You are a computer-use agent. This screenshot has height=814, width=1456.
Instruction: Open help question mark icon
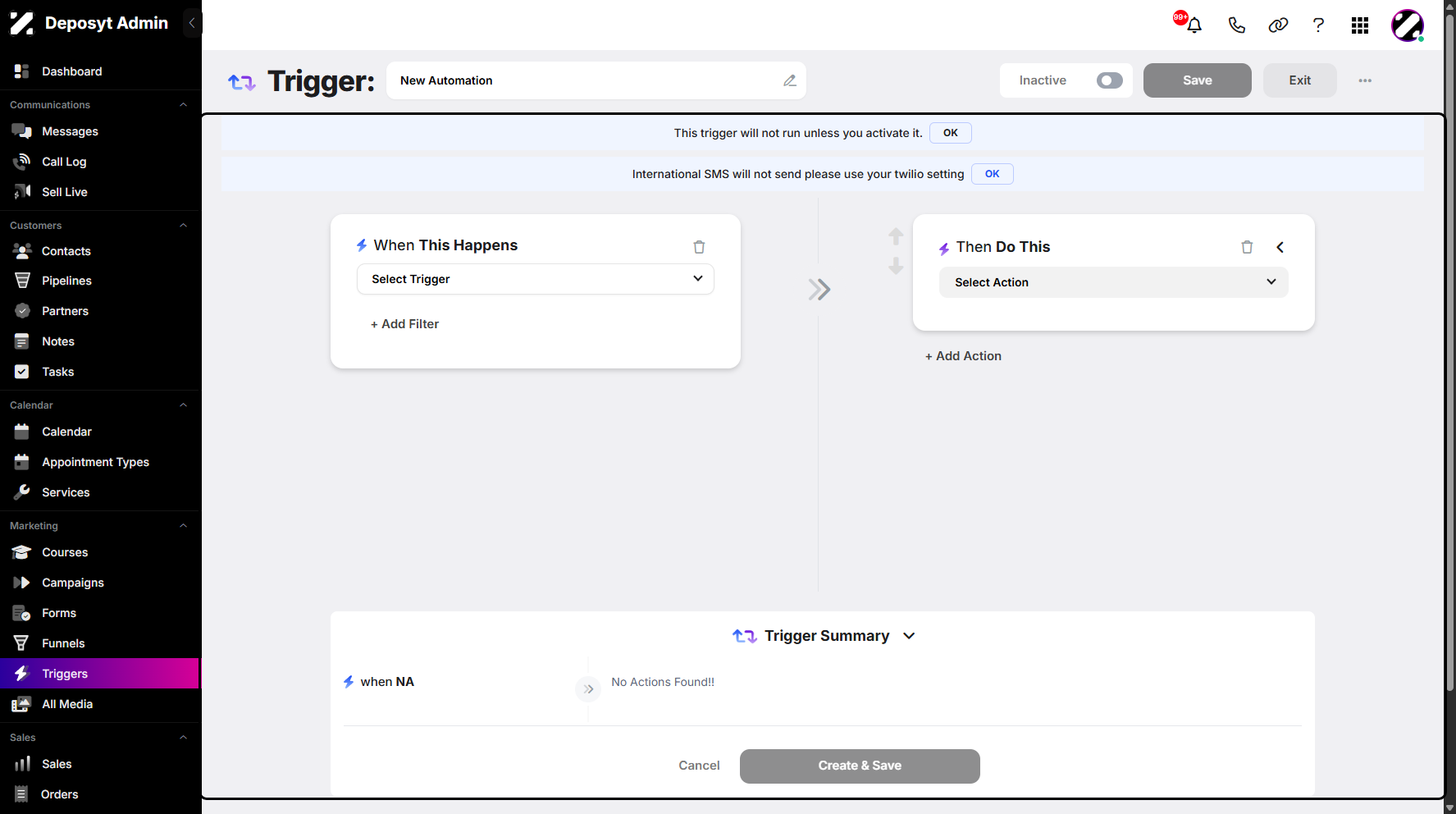1318,25
